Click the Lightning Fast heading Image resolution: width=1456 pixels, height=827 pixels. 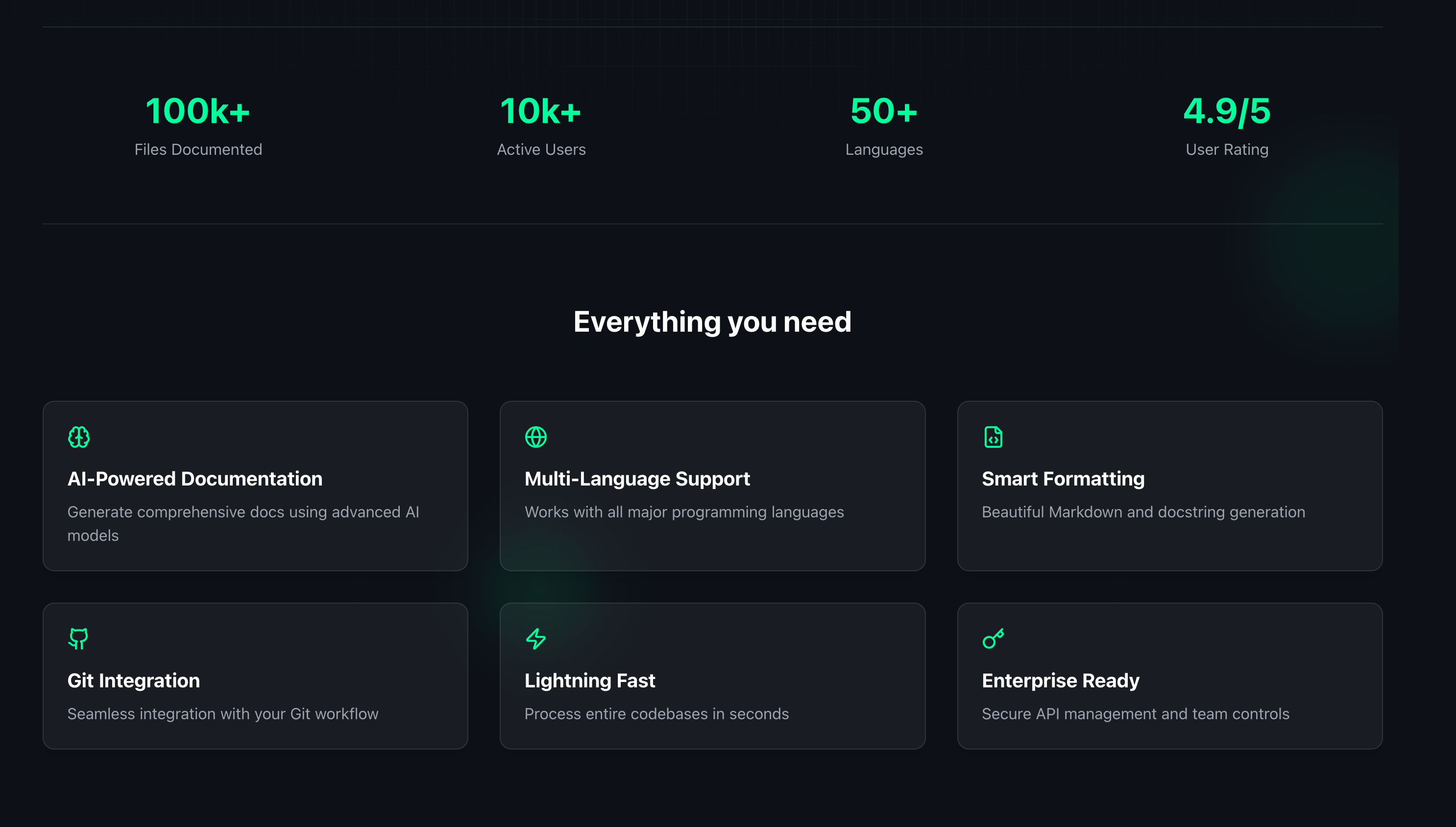589,681
